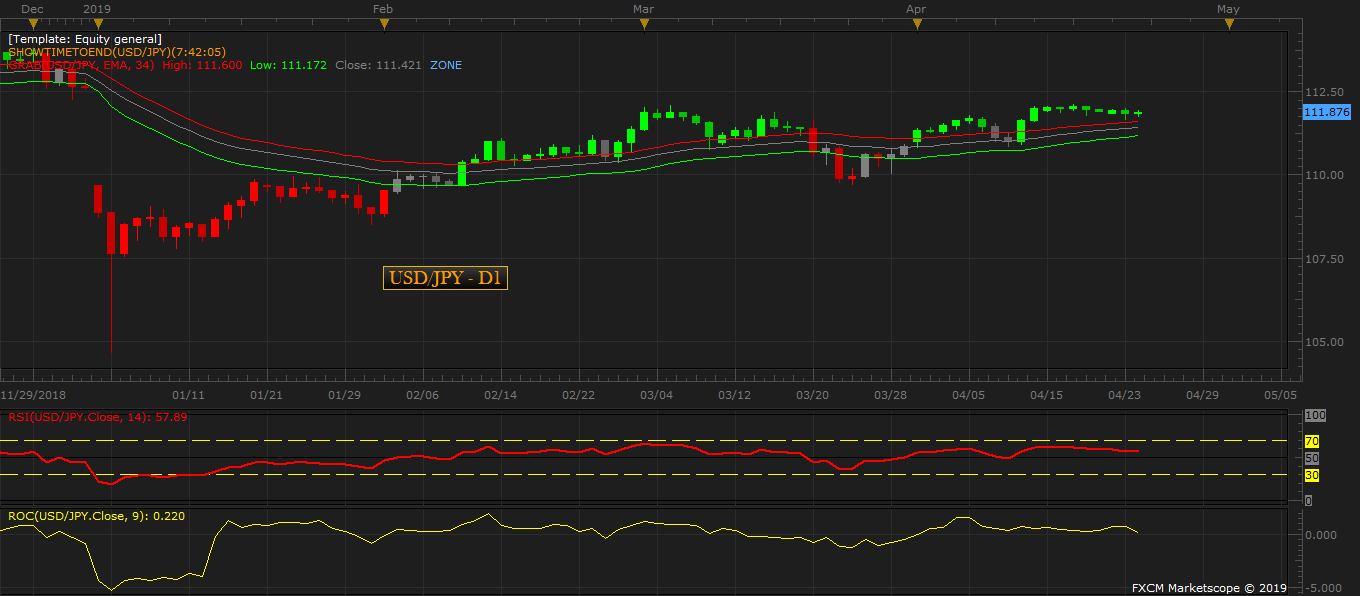
Task: Click the RSI scale 100 tag
Action: pyautogui.click(x=1315, y=415)
